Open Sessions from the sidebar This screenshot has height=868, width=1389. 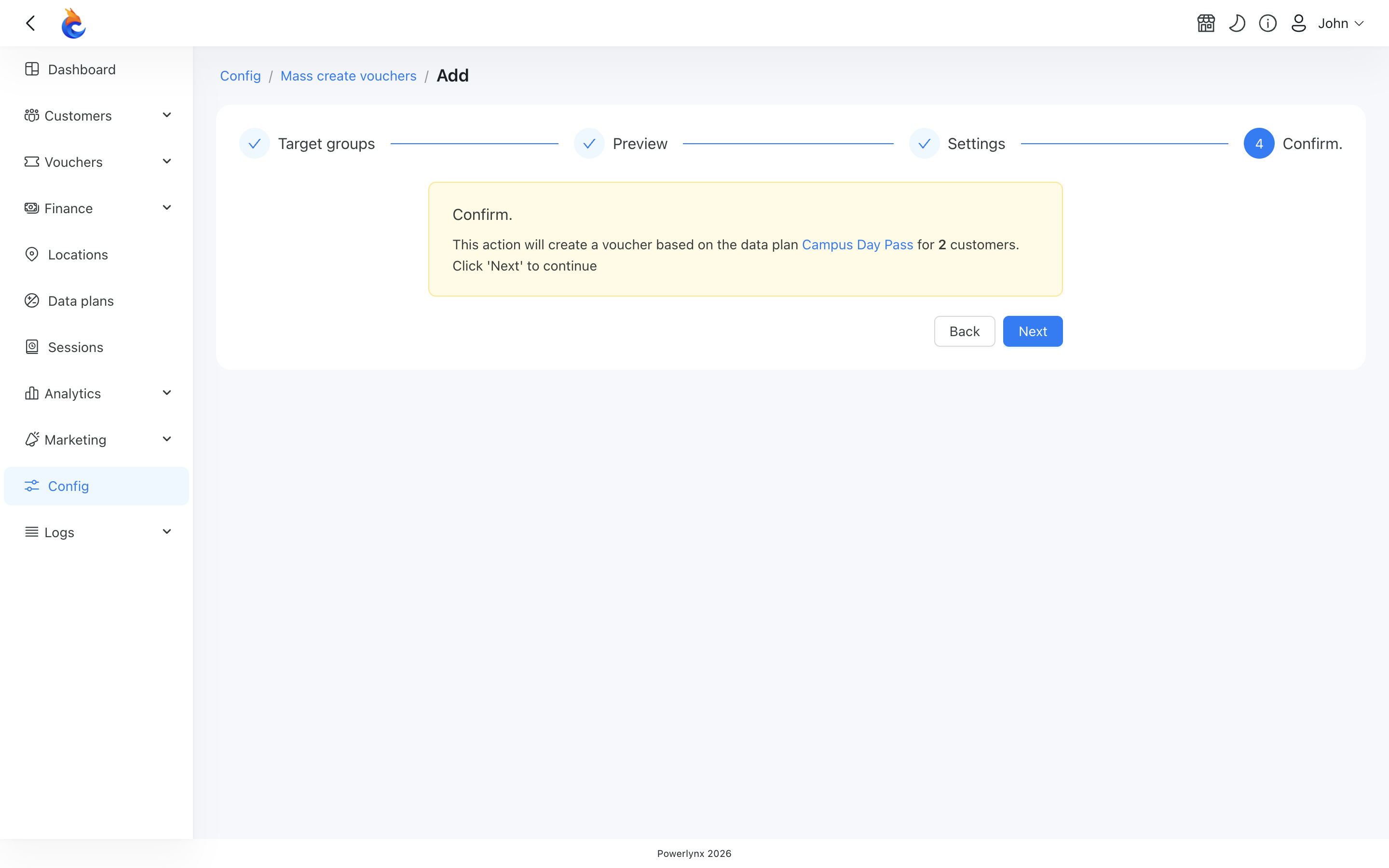(x=96, y=347)
